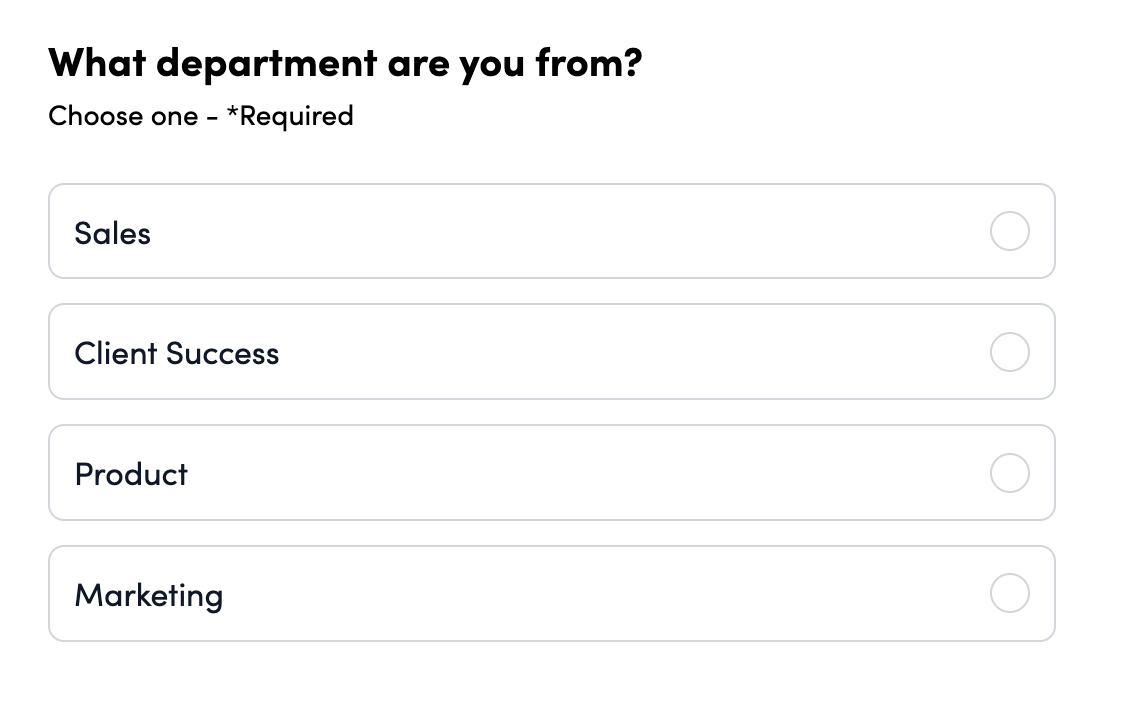This screenshot has height=728, width=1136.
Task: Click the word 'Required' in the subtitle
Action: coord(296,116)
